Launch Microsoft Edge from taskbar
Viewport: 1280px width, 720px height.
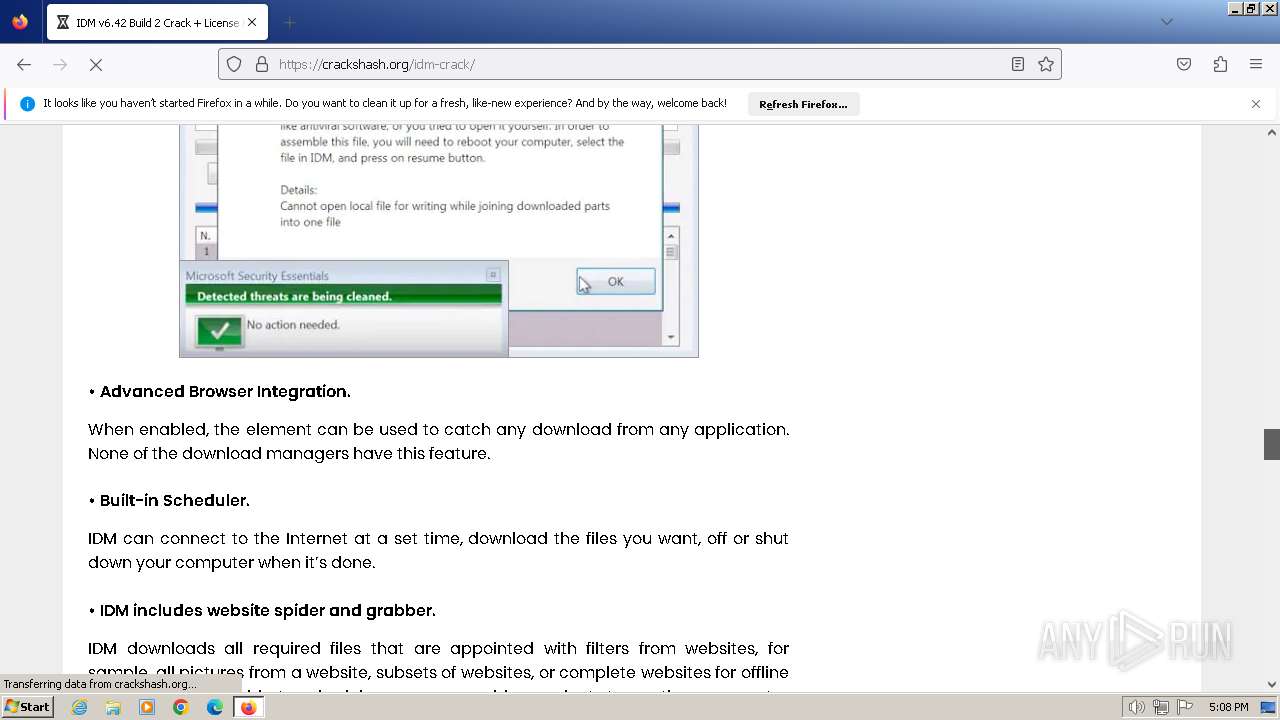coord(215,707)
